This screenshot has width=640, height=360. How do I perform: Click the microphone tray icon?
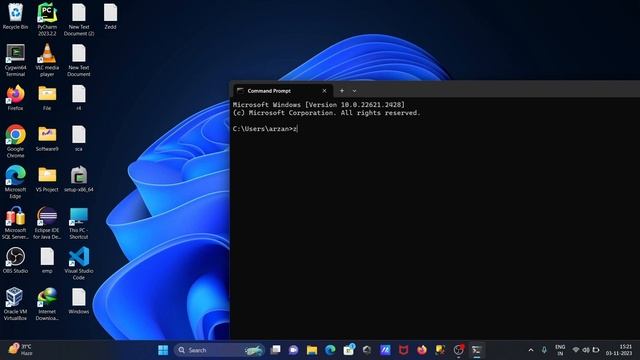[544, 350]
